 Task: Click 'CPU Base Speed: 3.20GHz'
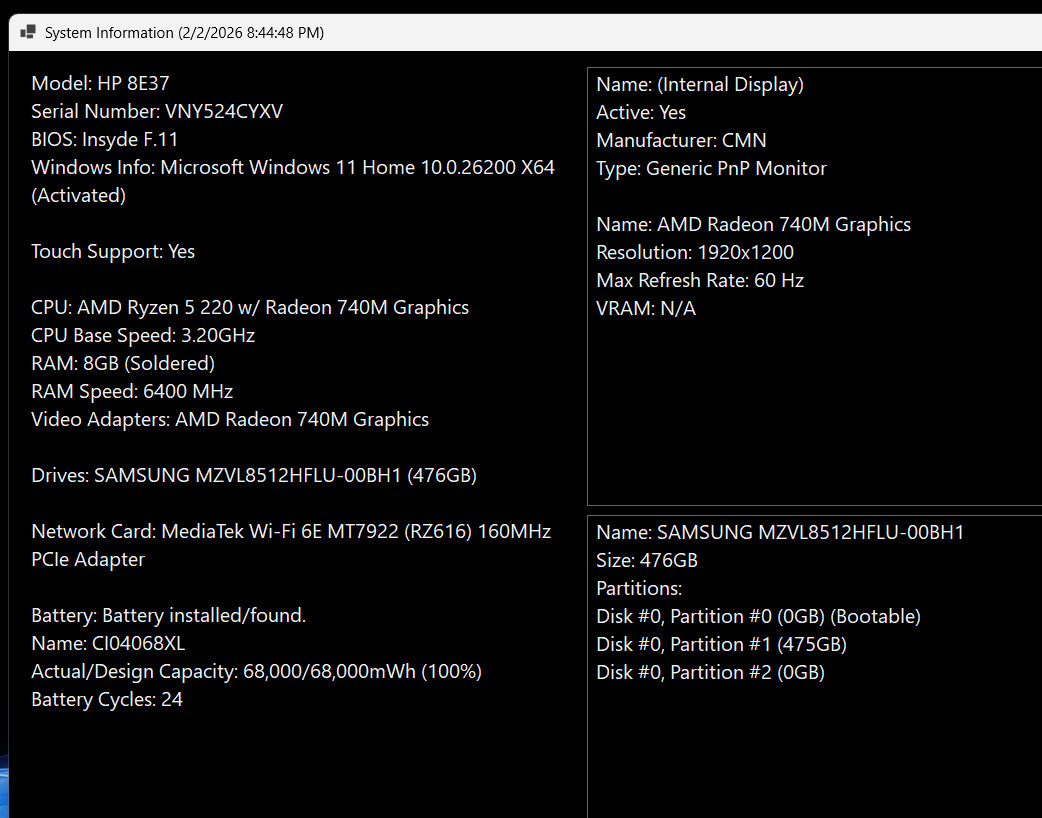pyautogui.click(x=143, y=335)
